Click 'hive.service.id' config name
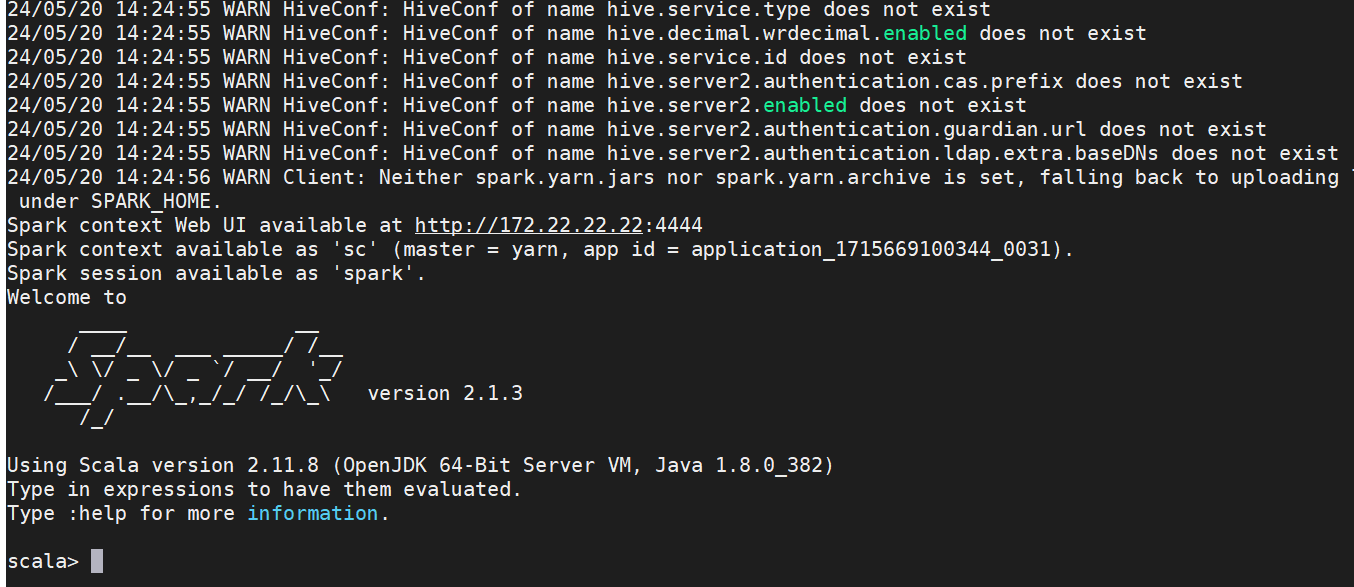1354x587 pixels. pyautogui.click(x=697, y=57)
